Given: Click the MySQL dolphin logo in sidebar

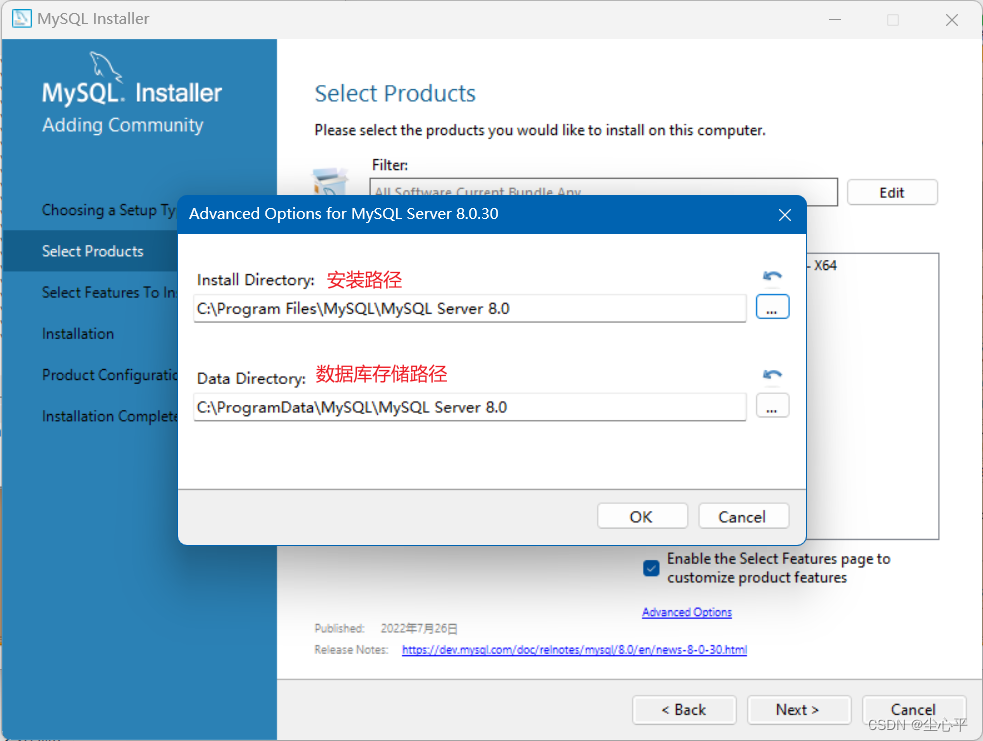Looking at the screenshot, I should click(105, 66).
